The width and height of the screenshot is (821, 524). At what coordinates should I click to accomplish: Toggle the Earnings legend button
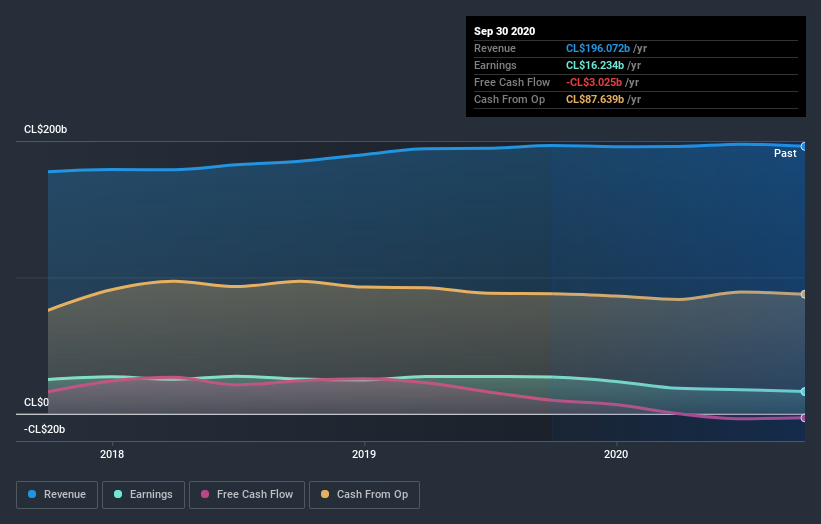pos(143,495)
